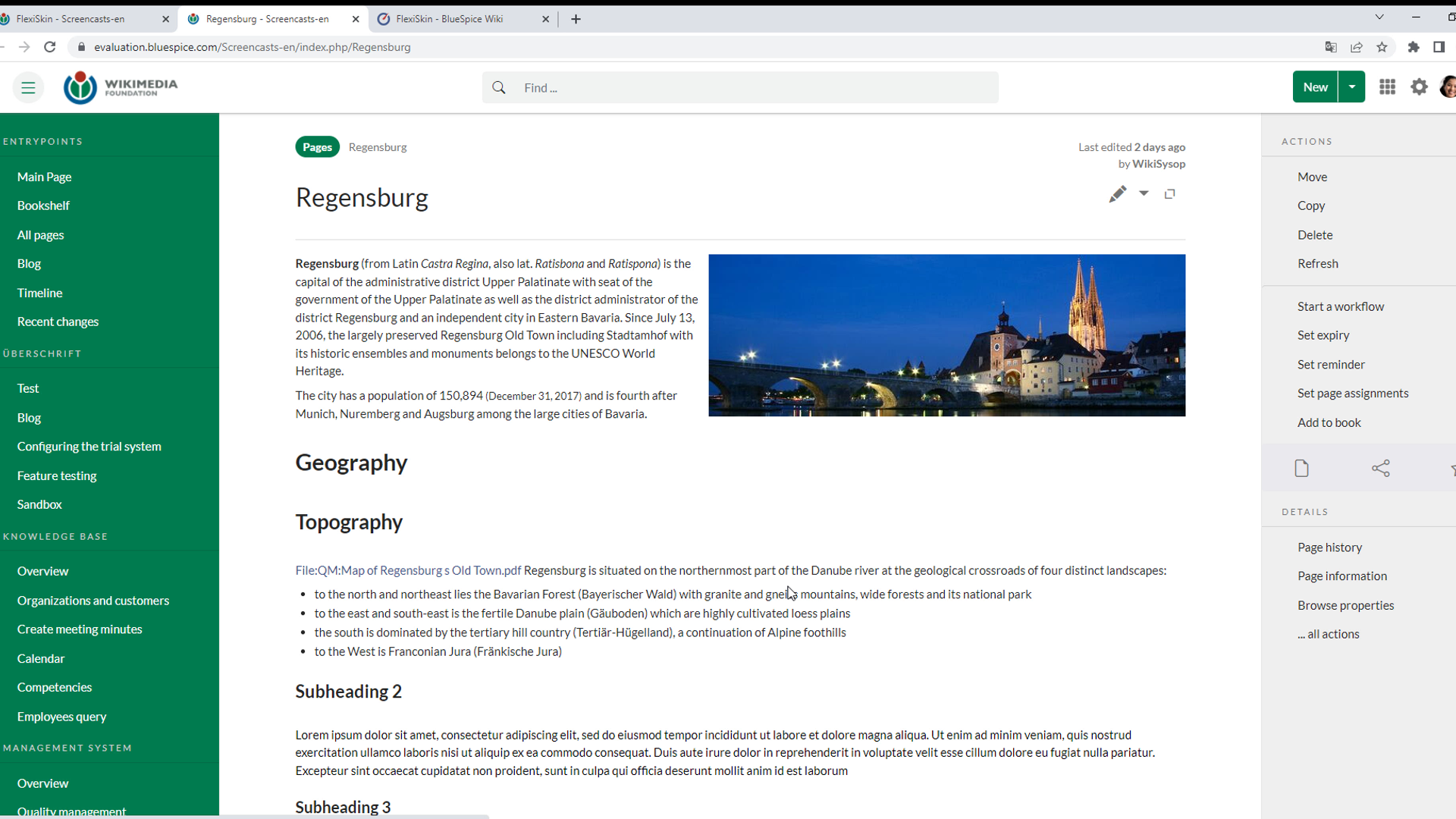Focus the Find search field

(740, 88)
